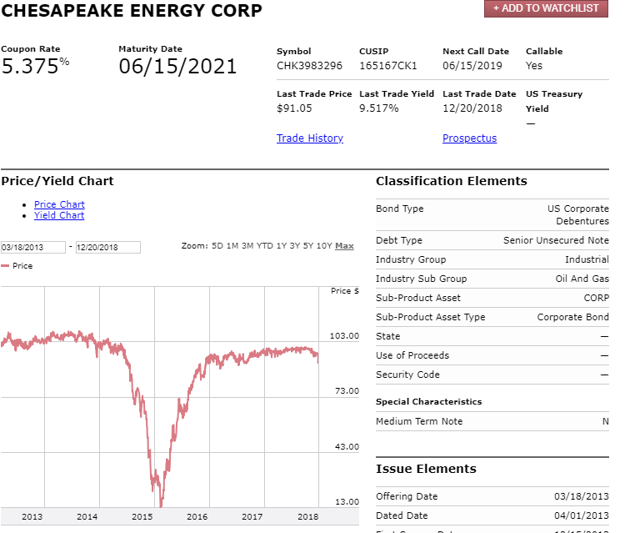Click the last trade date 12/20/2018

pos(472,108)
